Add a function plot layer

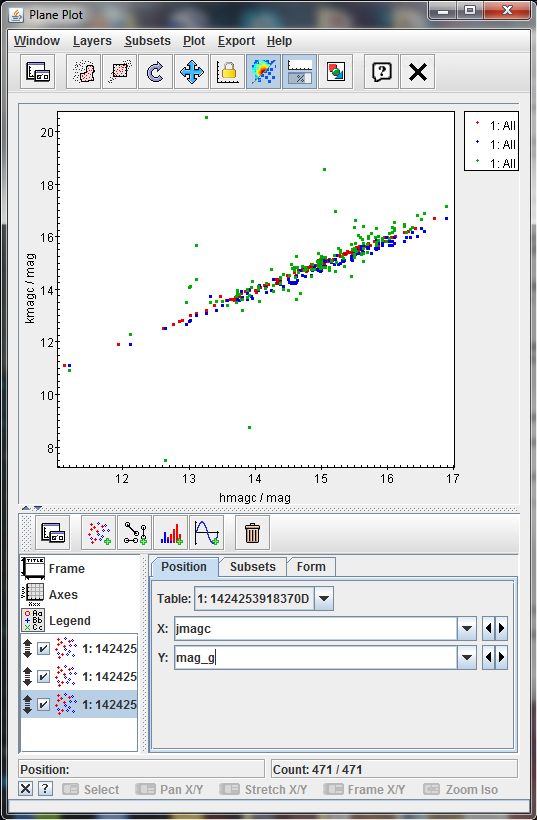(207, 533)
